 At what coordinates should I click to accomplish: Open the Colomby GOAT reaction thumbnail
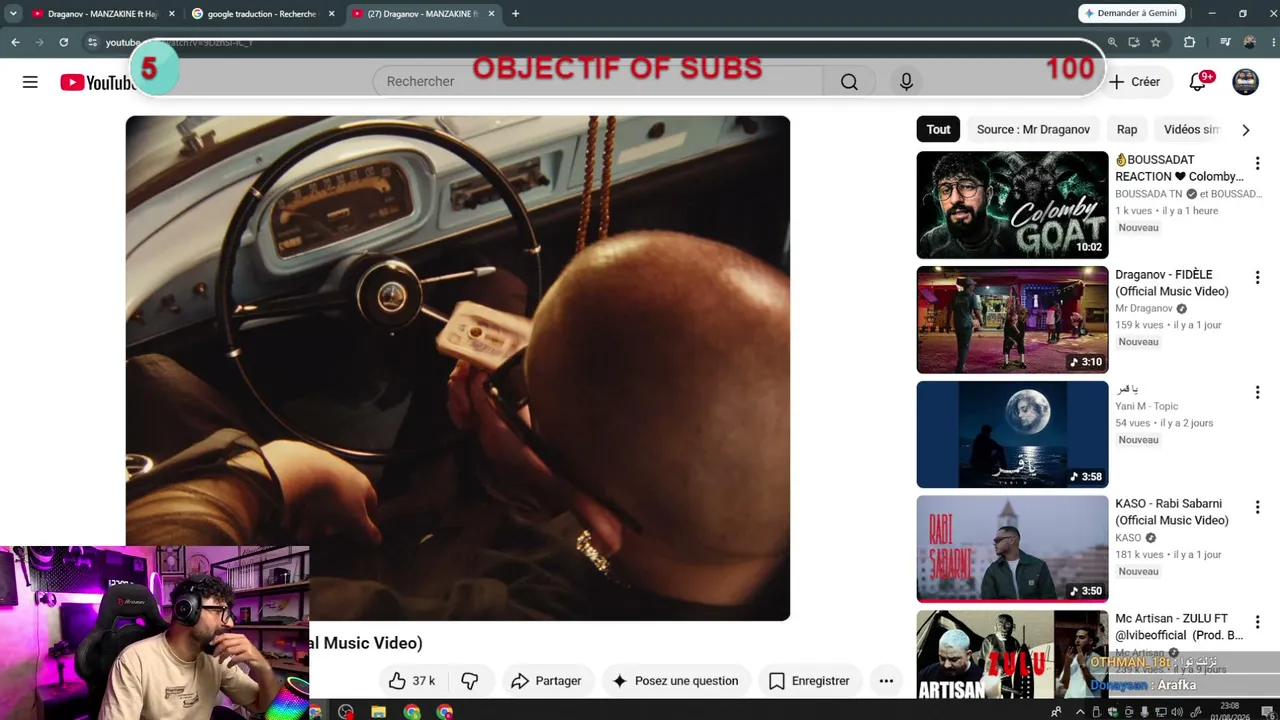tap(1012, 205)
